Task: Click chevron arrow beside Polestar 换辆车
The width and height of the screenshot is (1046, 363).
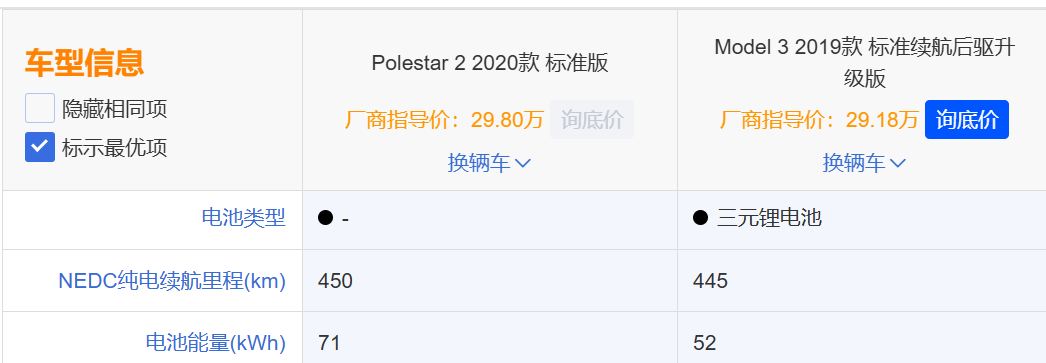Action: [x=523, y=163]
